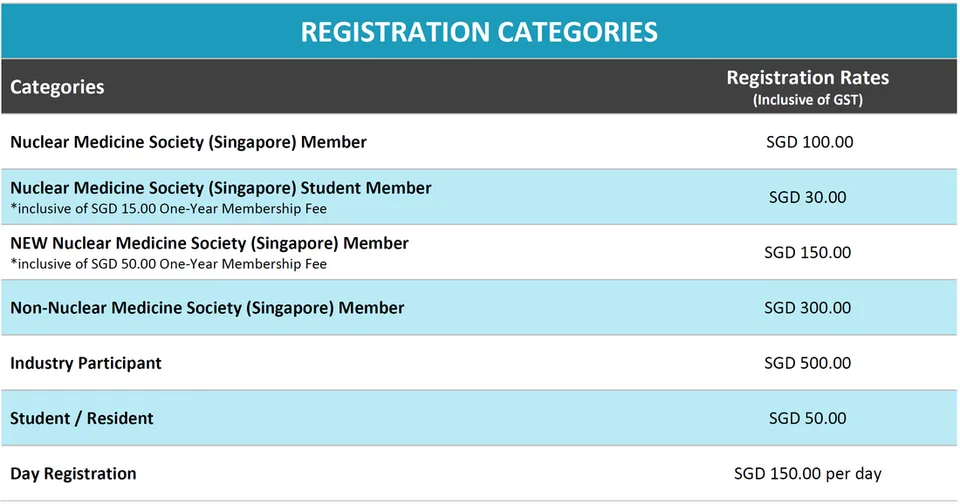Select the Categories column header
960x504 pixels.
point(57,87)
